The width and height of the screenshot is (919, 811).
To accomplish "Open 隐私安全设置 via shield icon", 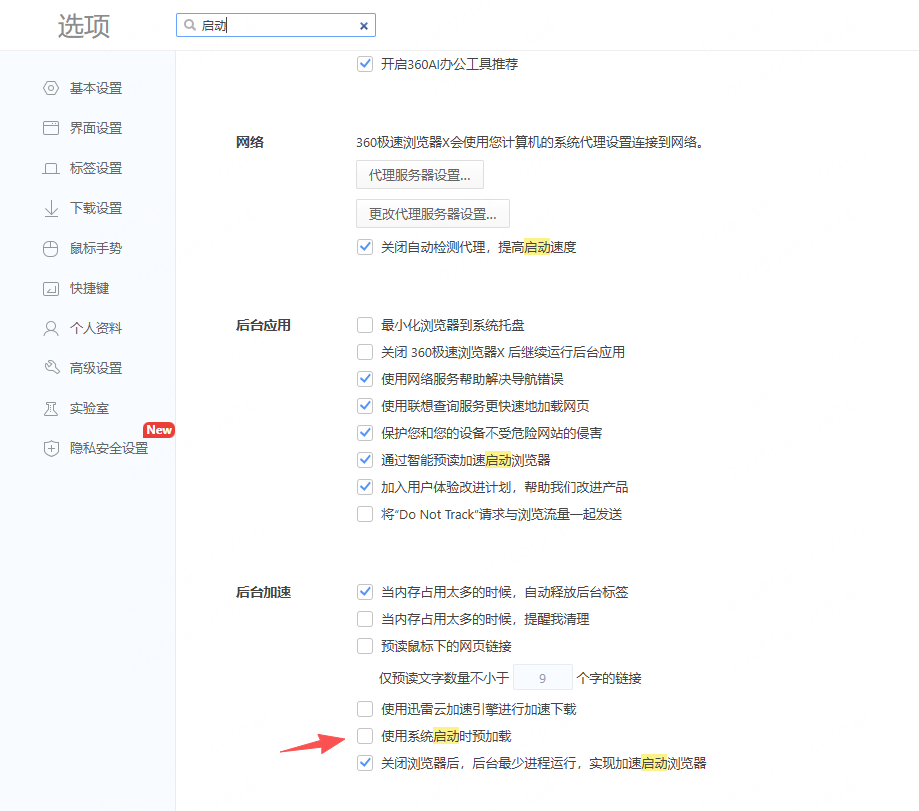I will (51, 448).
